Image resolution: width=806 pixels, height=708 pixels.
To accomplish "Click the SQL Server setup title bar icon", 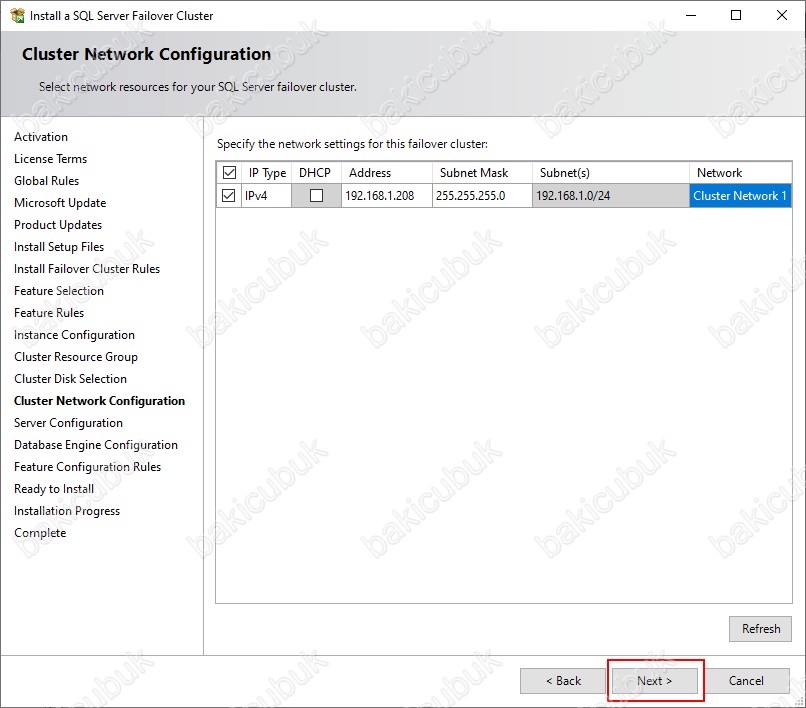I will (17, 15).
